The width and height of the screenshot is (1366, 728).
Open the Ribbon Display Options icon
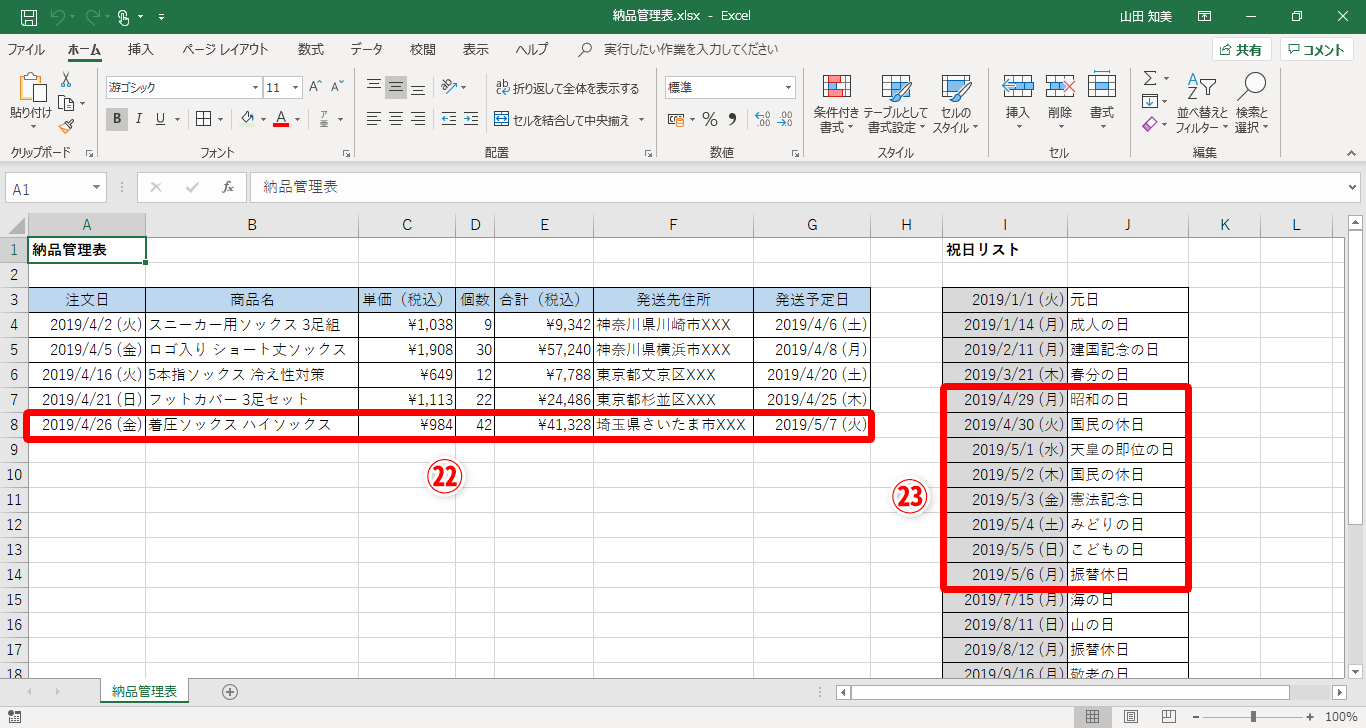pos(1205,17)
